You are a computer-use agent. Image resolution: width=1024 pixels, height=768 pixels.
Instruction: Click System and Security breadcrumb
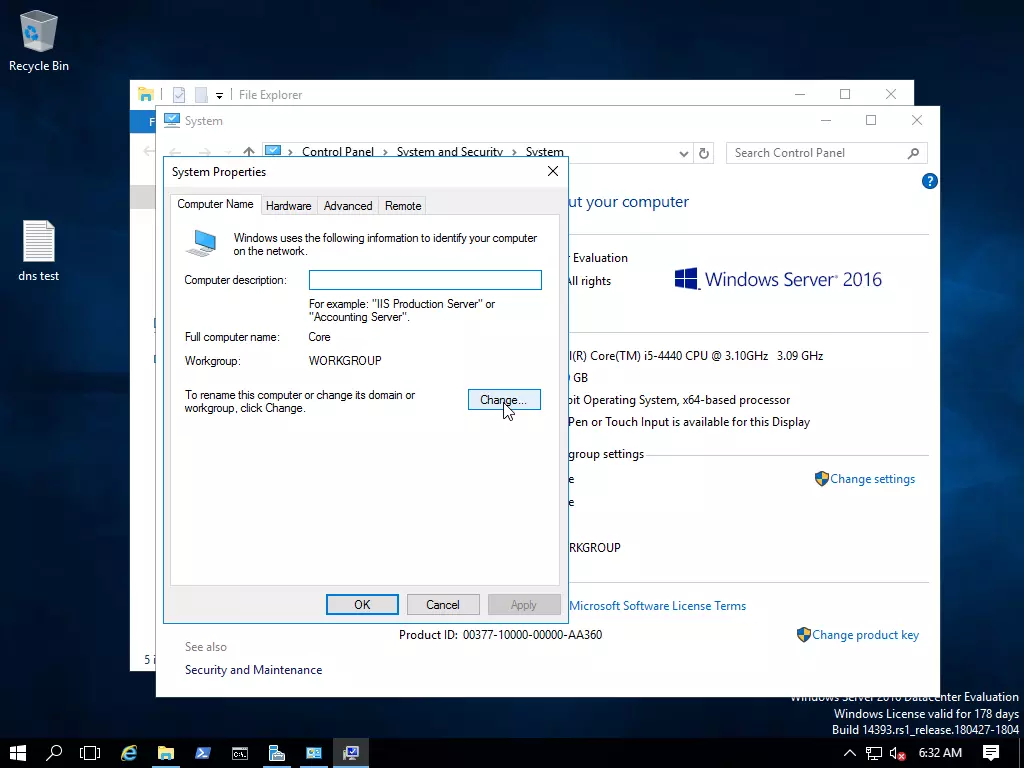[x=450, y=152]
